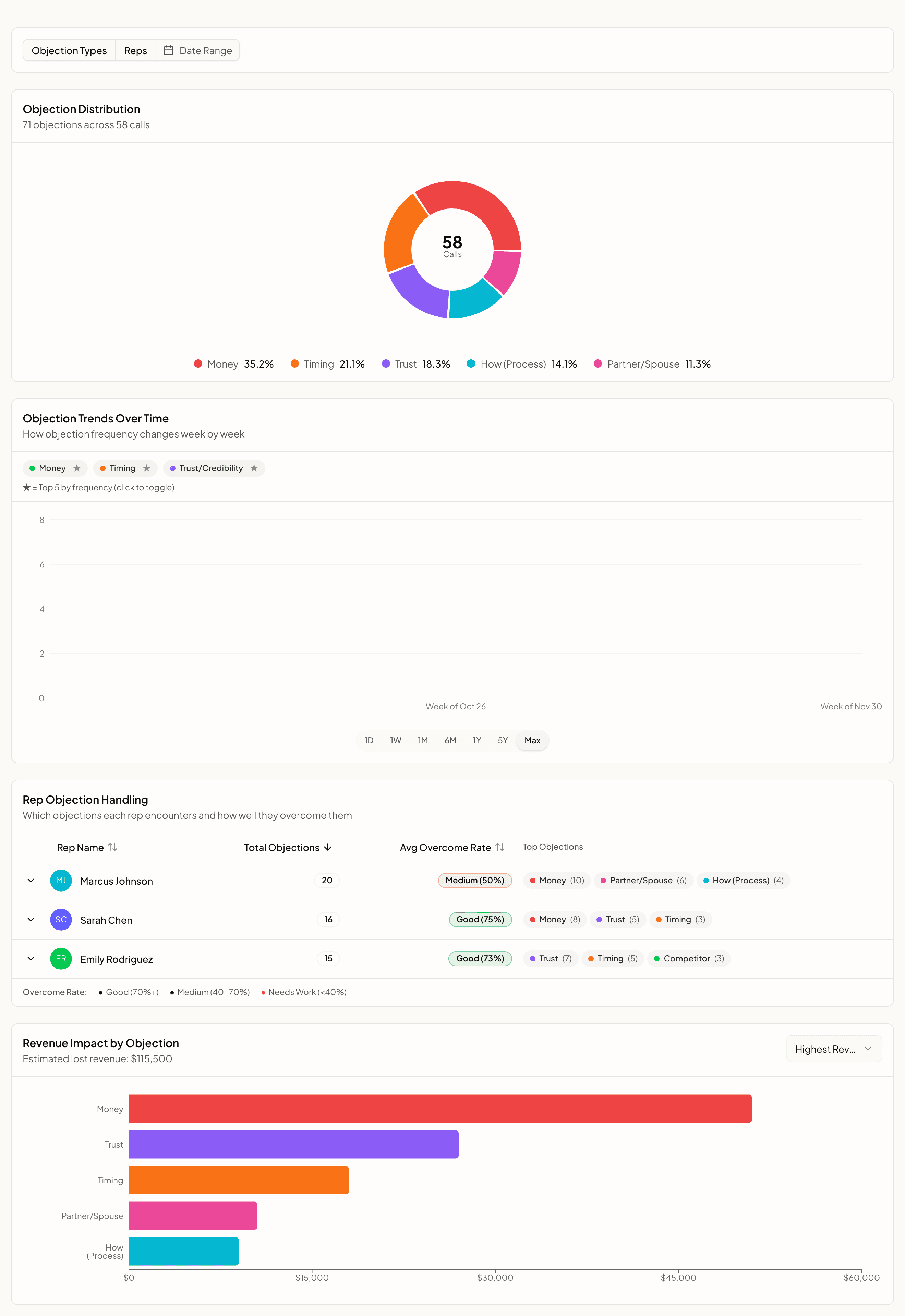Image resolution: width=905 pixels, height=1316 pixels.
Task: Select the 6M time range
Action: (x=450, y=740)
